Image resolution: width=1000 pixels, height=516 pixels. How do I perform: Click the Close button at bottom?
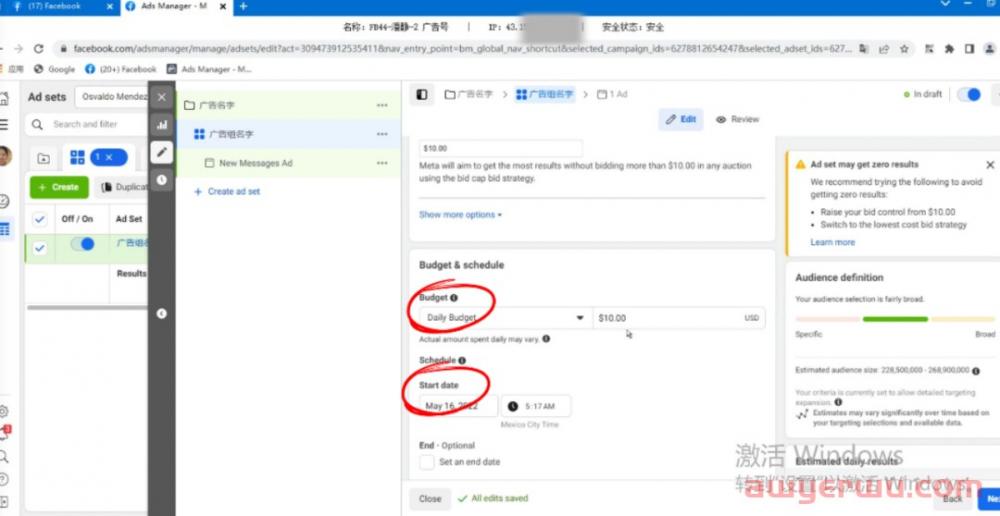[430, 499]
